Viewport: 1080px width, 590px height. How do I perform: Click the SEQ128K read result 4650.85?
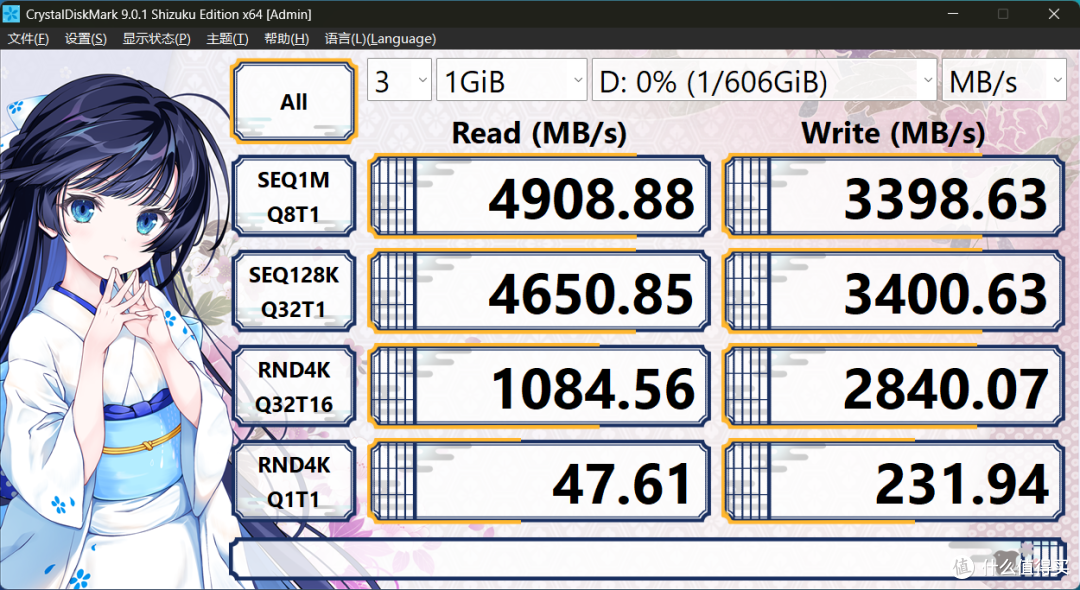[539, 292]
